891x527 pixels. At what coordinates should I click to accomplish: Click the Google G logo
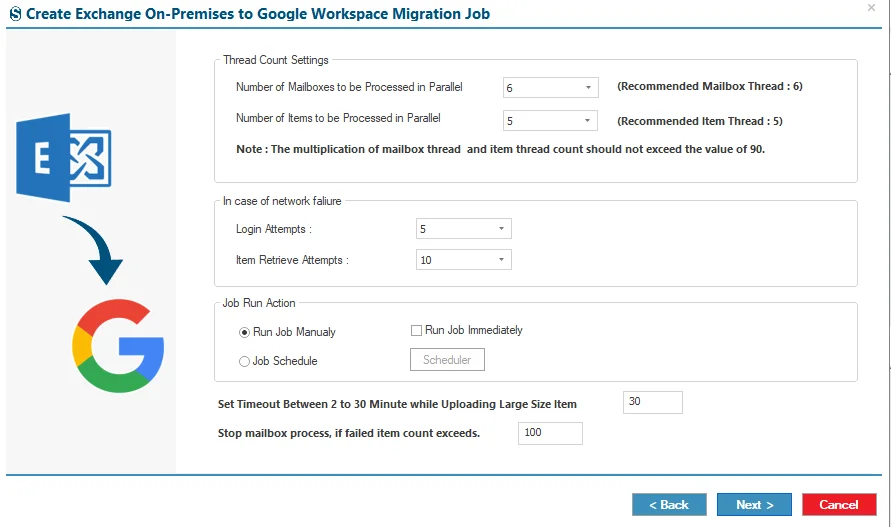(x=118, y=346)
